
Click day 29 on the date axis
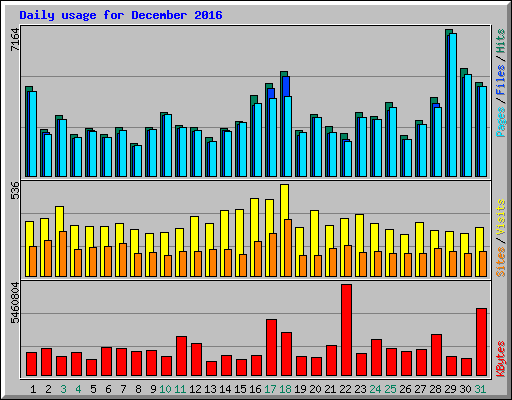[x=450, y=389]
